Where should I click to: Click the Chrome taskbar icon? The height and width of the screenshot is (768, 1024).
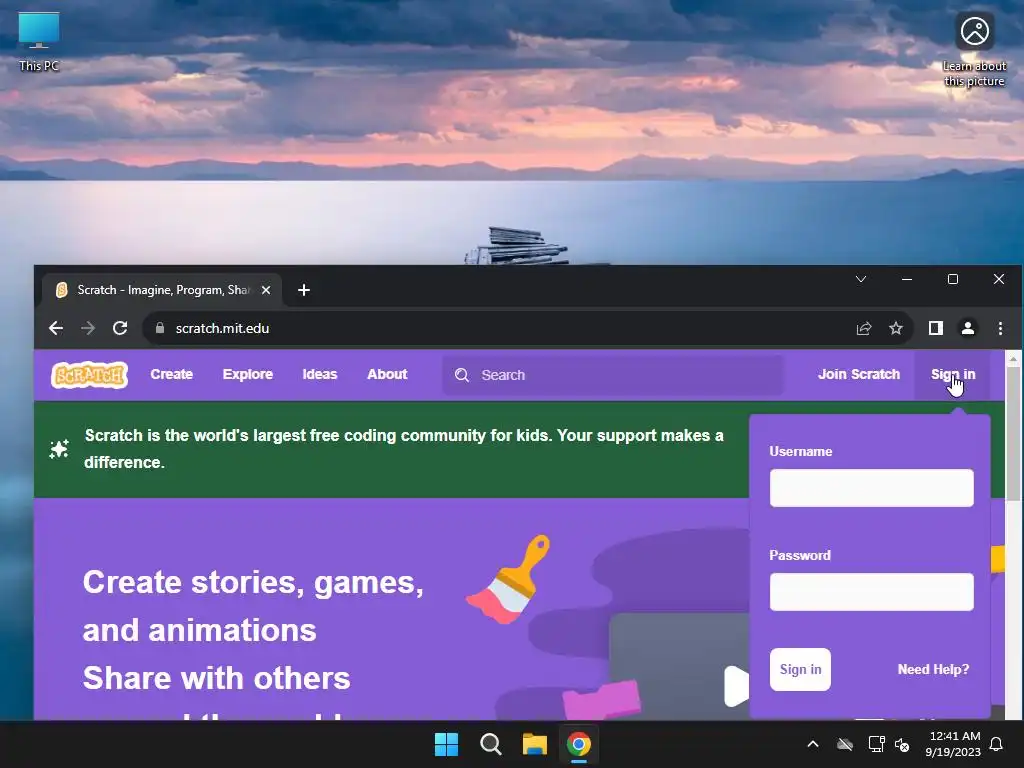coord(579,744)
